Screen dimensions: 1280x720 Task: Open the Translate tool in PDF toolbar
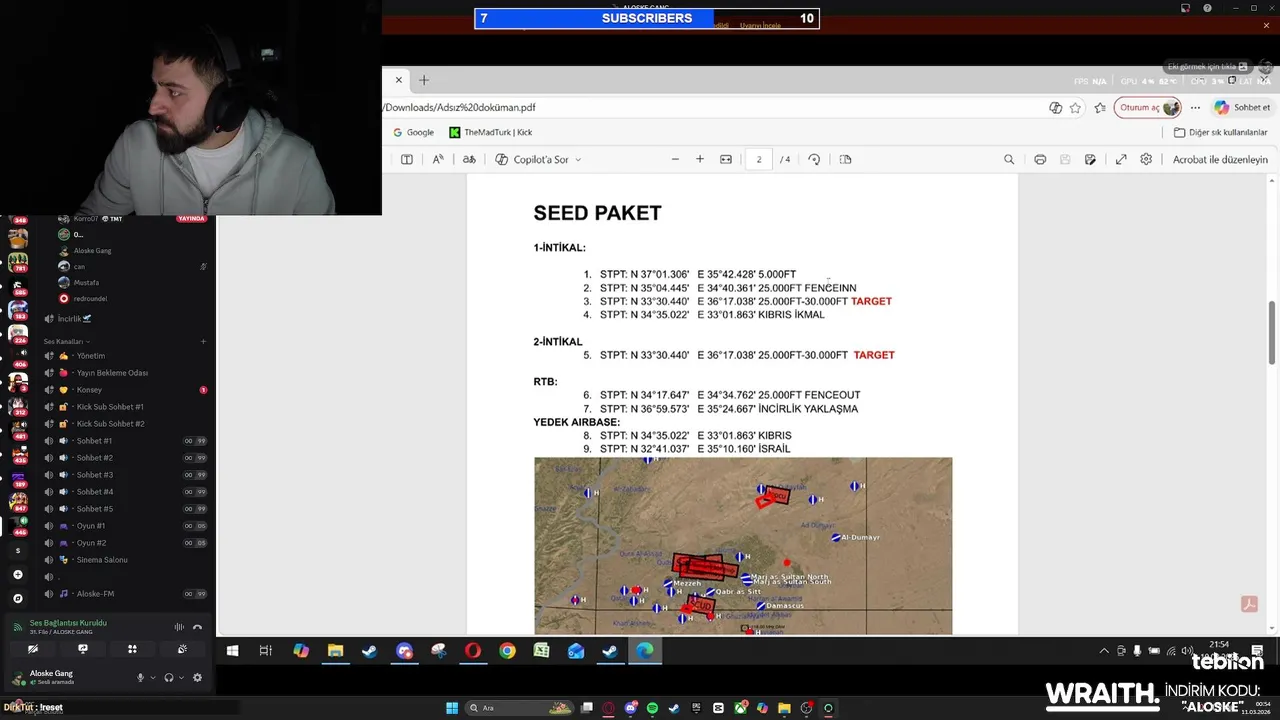[469, 159]
